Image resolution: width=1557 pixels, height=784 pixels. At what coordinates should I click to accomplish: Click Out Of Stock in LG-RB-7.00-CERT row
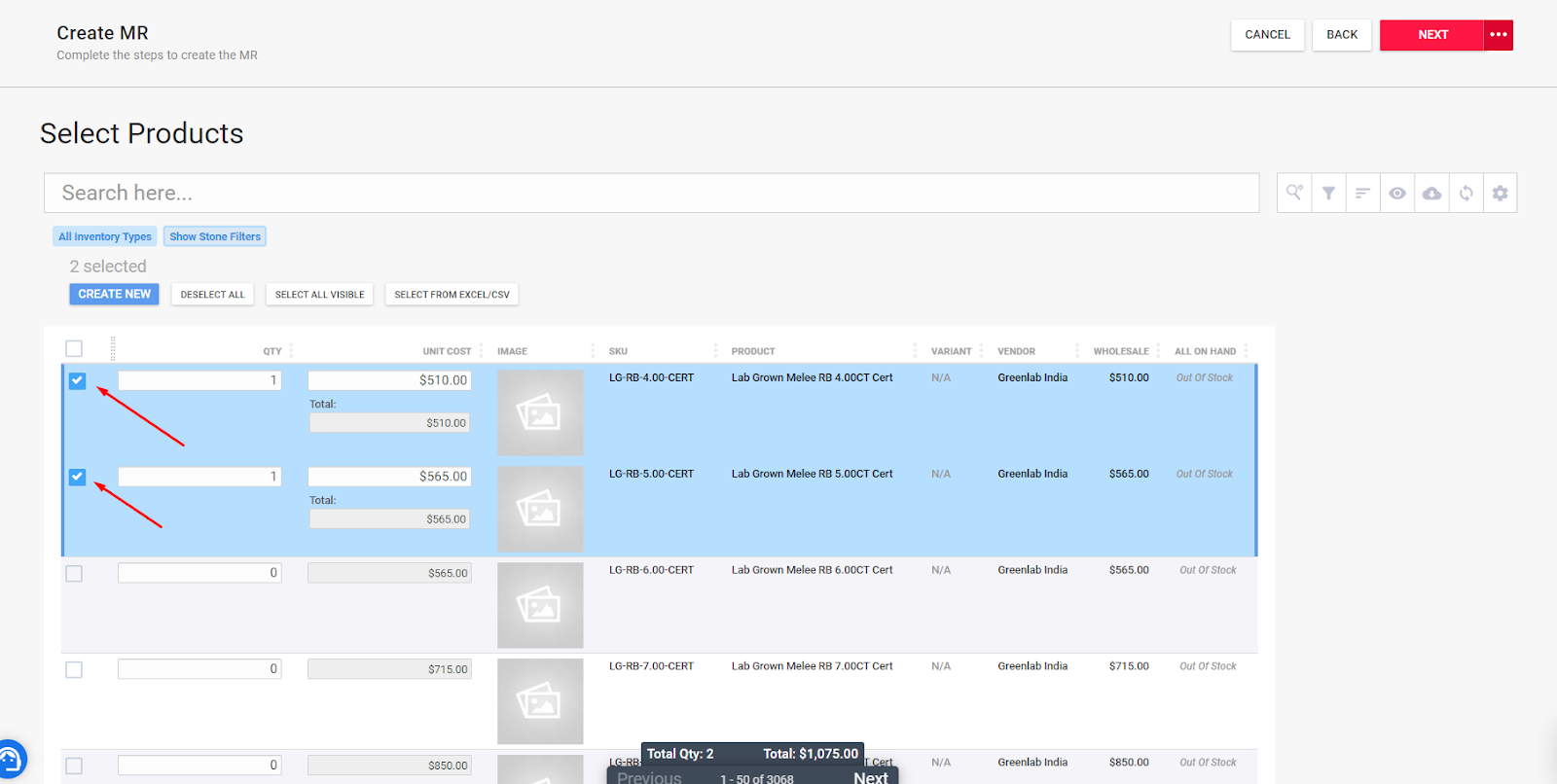pos(1208,666)
